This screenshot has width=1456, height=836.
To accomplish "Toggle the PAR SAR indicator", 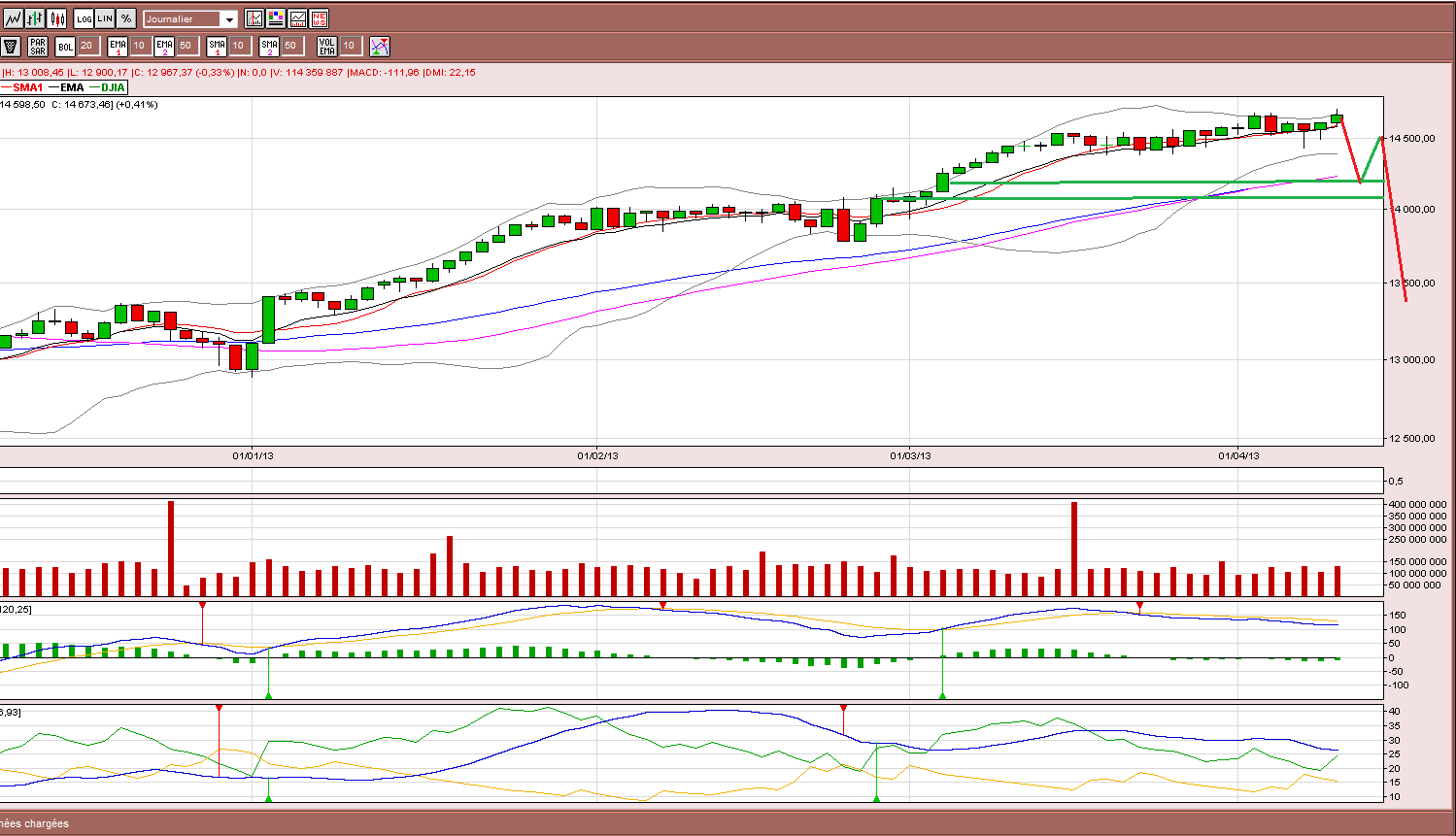I will click(x=38, y=46).
